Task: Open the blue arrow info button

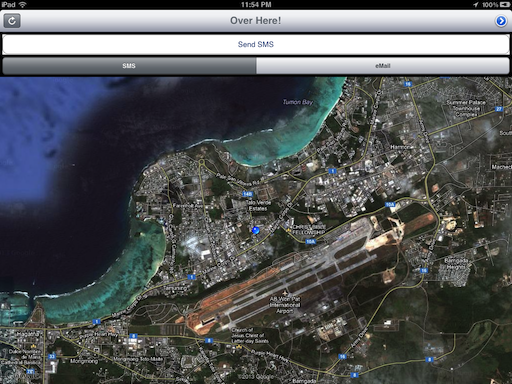Action: tap(501, 21)
